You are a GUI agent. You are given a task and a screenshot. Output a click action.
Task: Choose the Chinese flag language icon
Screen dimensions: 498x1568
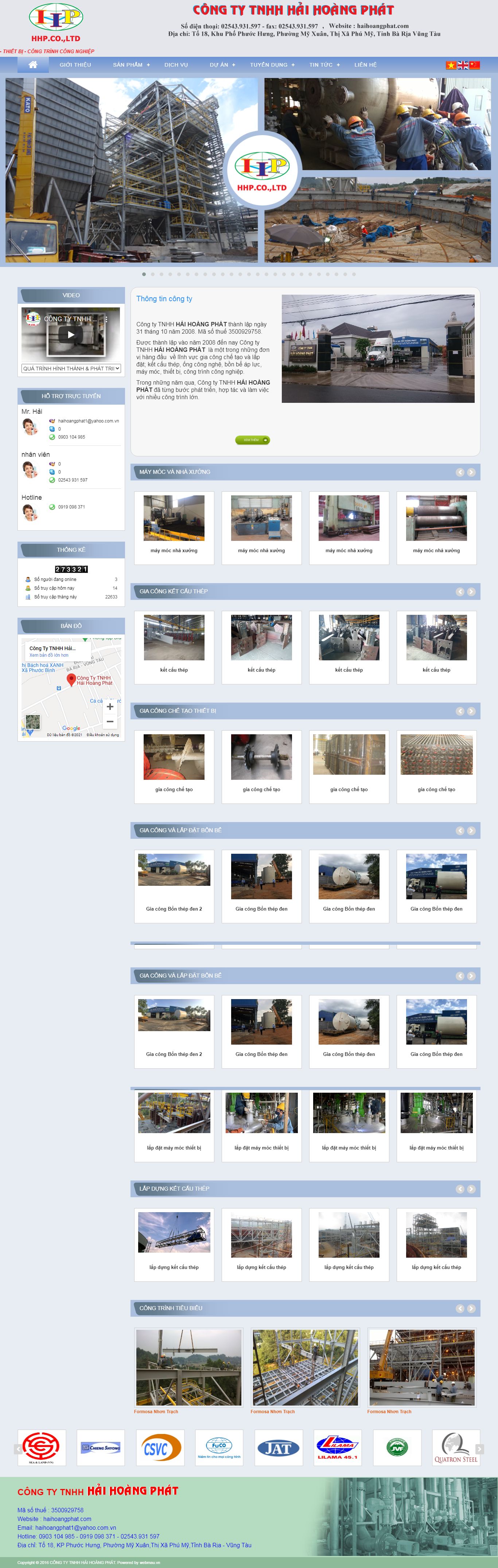pyautogui.click(x=475, y=65)
